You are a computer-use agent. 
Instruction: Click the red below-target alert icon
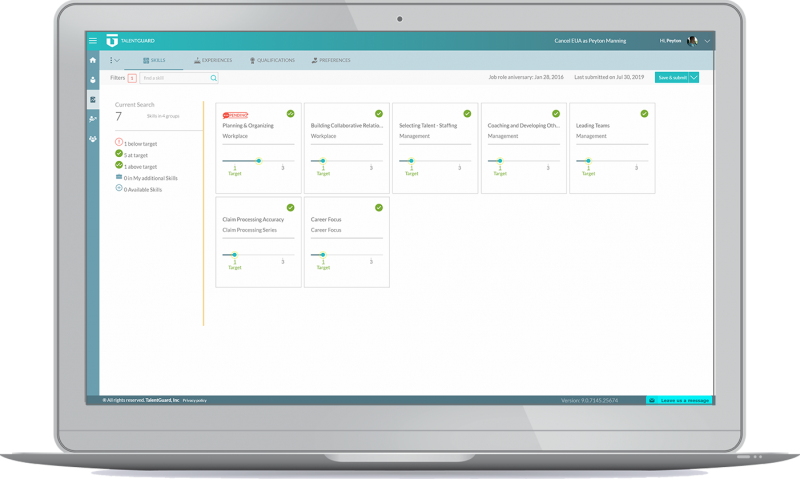(119, 142)
